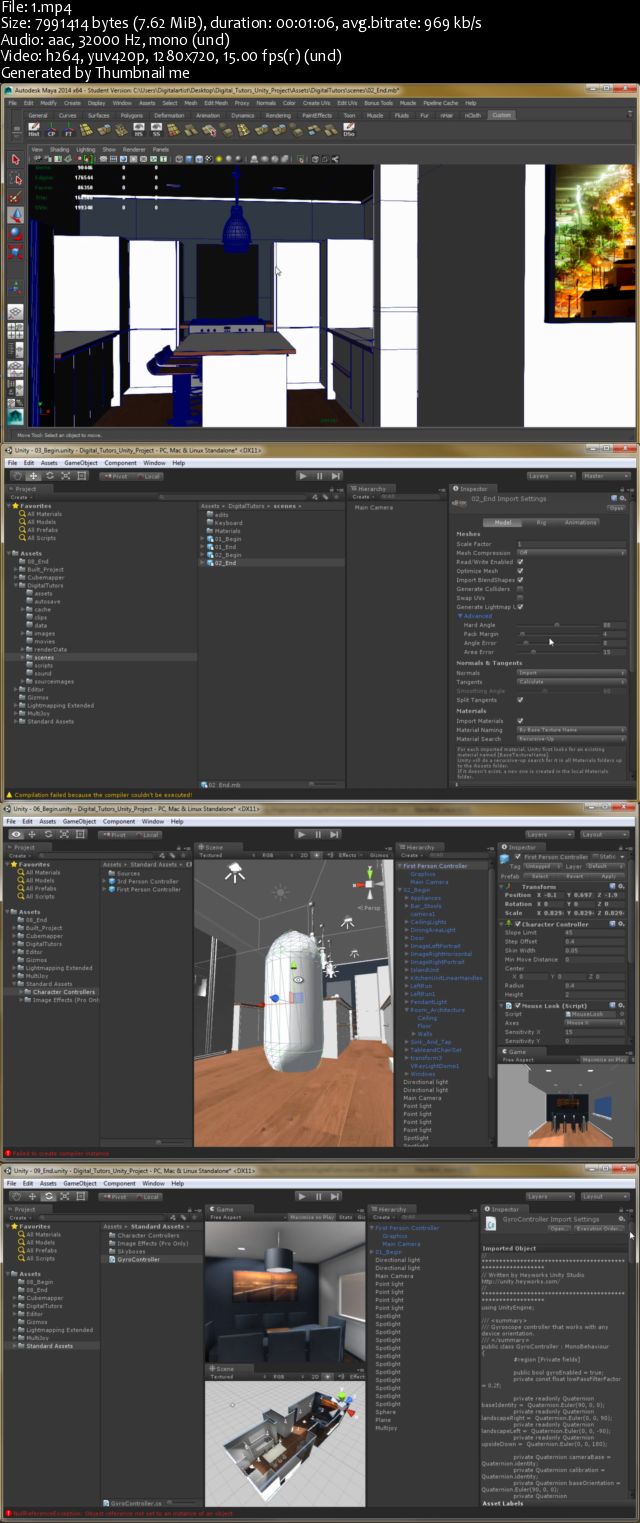Click Pause in 03_Begin Unity window
This screenshot has height=1523, width=640.
pyautogui.click(x=320, y=476)
